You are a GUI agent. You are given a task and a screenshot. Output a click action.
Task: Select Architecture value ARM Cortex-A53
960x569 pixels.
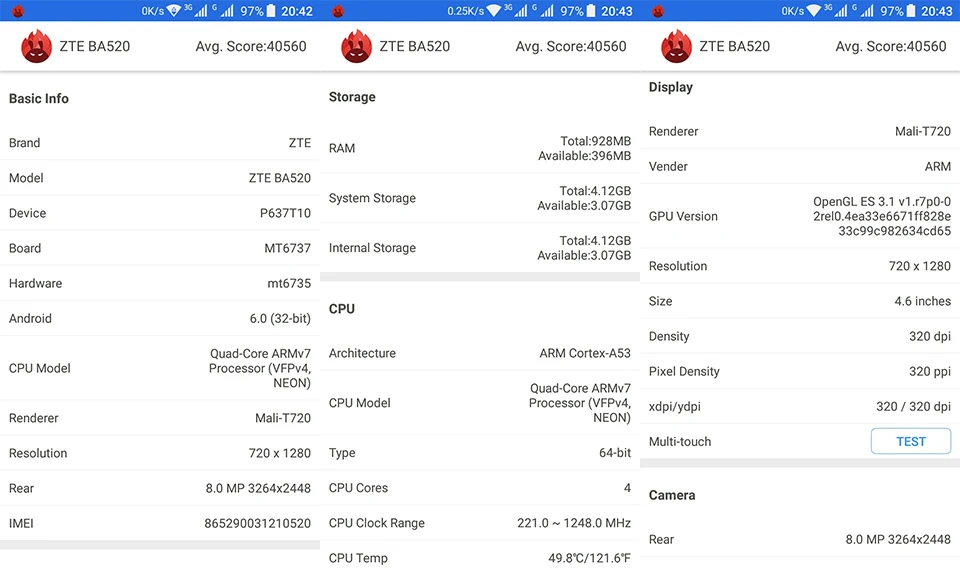pyautogui.click(x=585, y=353)
